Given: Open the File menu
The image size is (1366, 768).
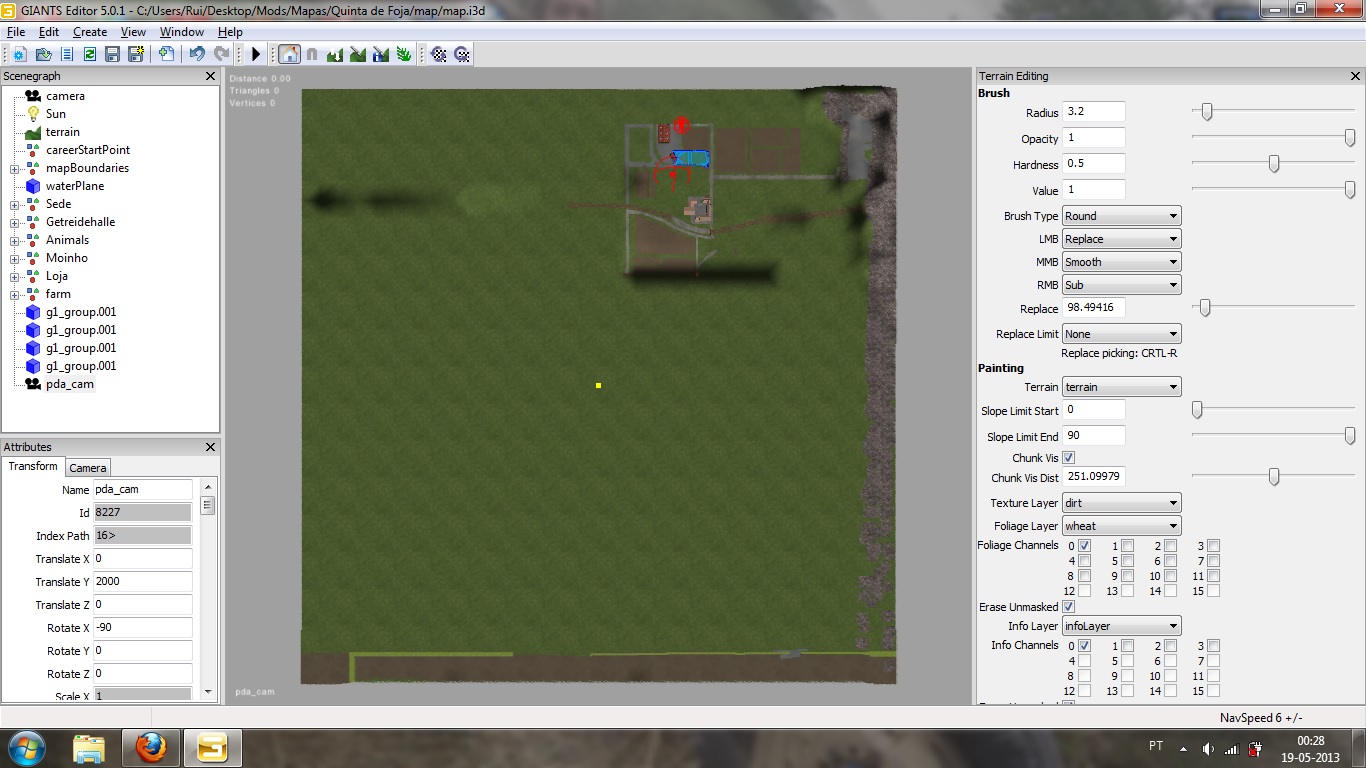Looking at the screenshot, I should click(16, 32).
